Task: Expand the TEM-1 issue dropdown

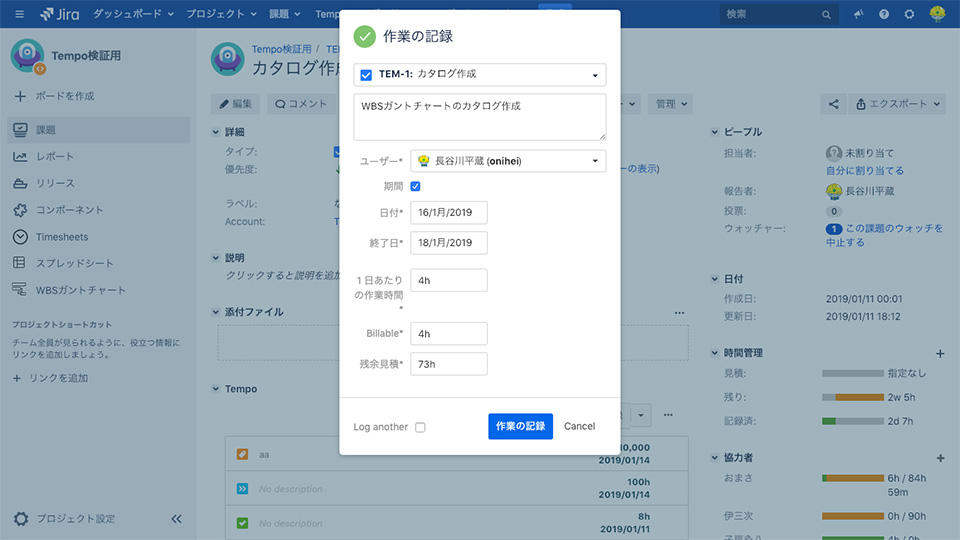Action: tap(596, 75)
